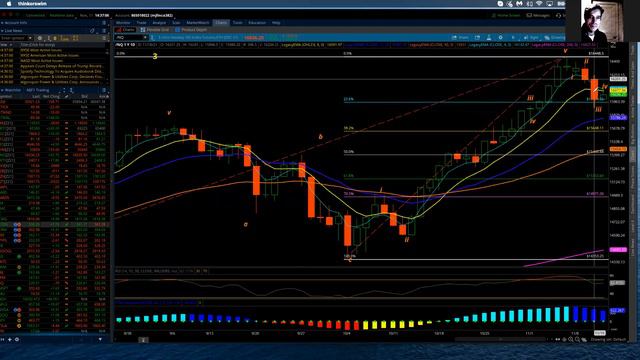Open Edit Studies flask icon
This screenshot has height=360, width=640.
489,38
